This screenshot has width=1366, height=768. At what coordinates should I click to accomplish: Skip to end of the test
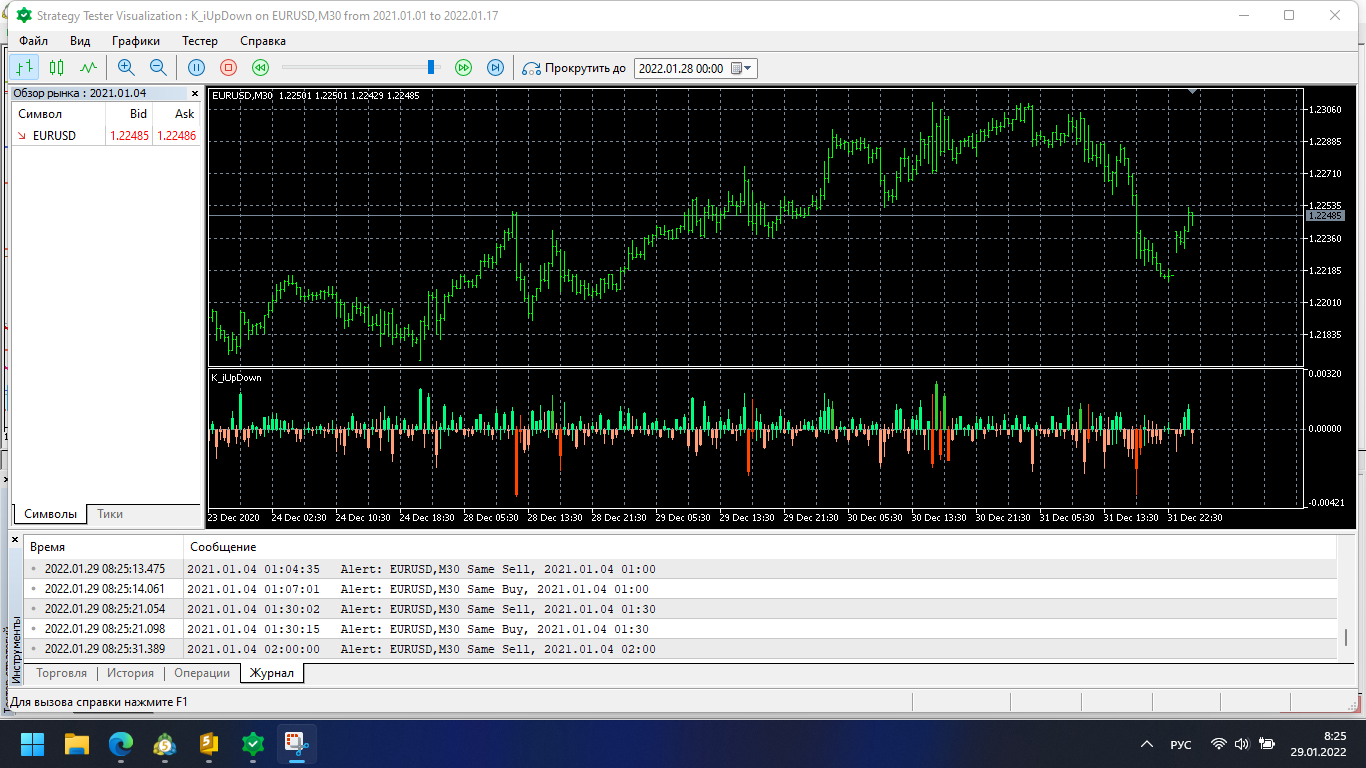pyautogui.click(x=495, y=68)
